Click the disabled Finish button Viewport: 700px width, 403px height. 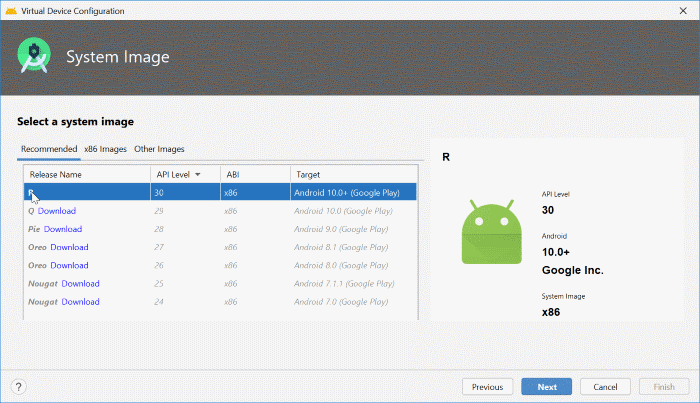point(664,387)
